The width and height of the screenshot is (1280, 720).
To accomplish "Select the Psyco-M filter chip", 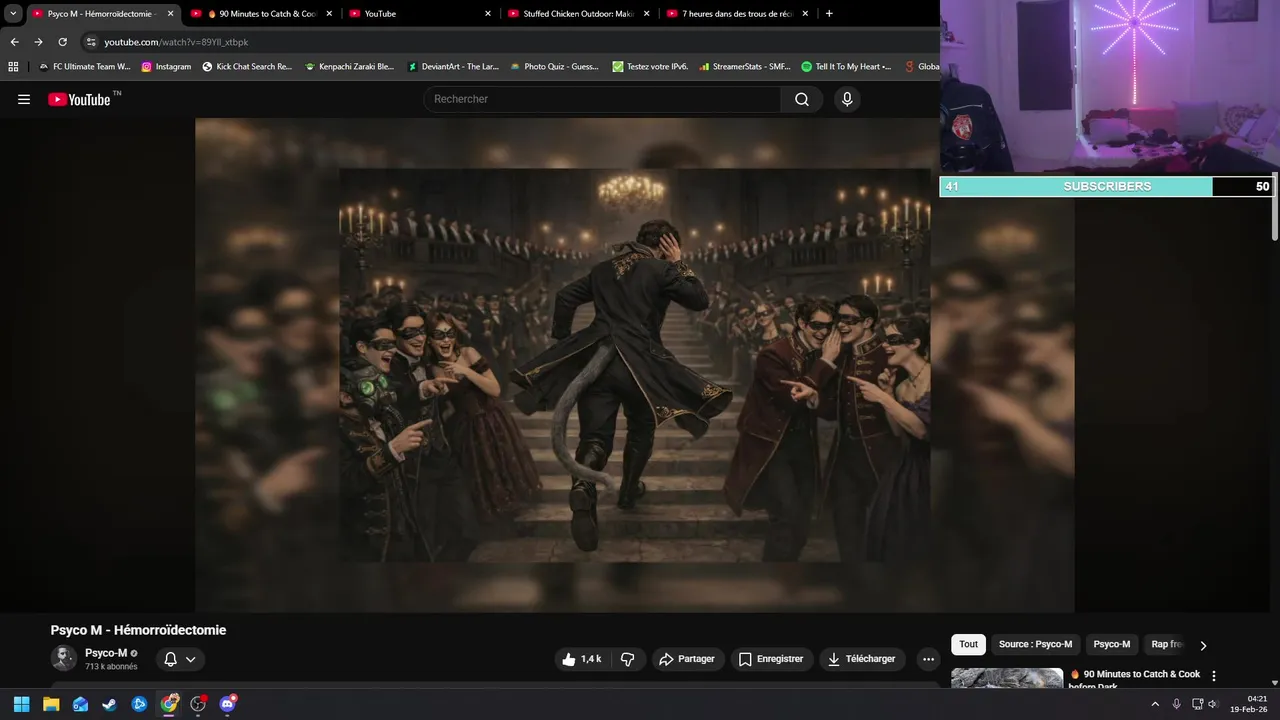I will point(1111,645).
